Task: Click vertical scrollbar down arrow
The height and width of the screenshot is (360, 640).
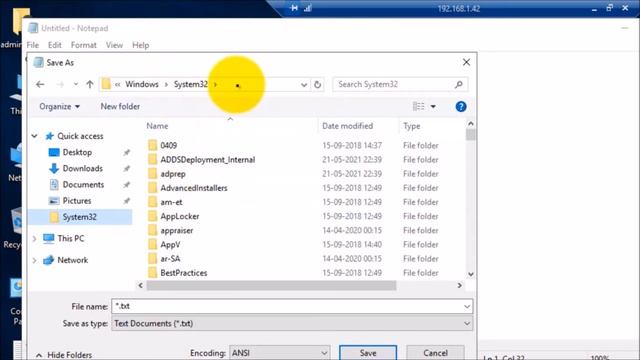Action: [x=471, y=274]
